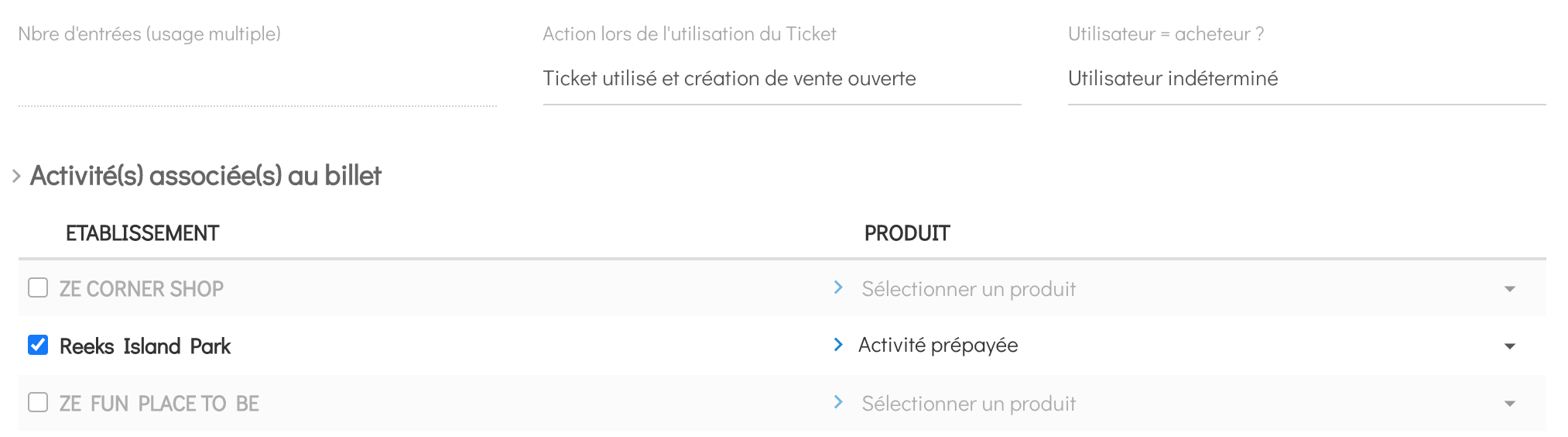Viewport: 1568px width, 437px height.
Task: Click the Reeks Island Park label
Action: pyautogui.click(x=146, y=346)
